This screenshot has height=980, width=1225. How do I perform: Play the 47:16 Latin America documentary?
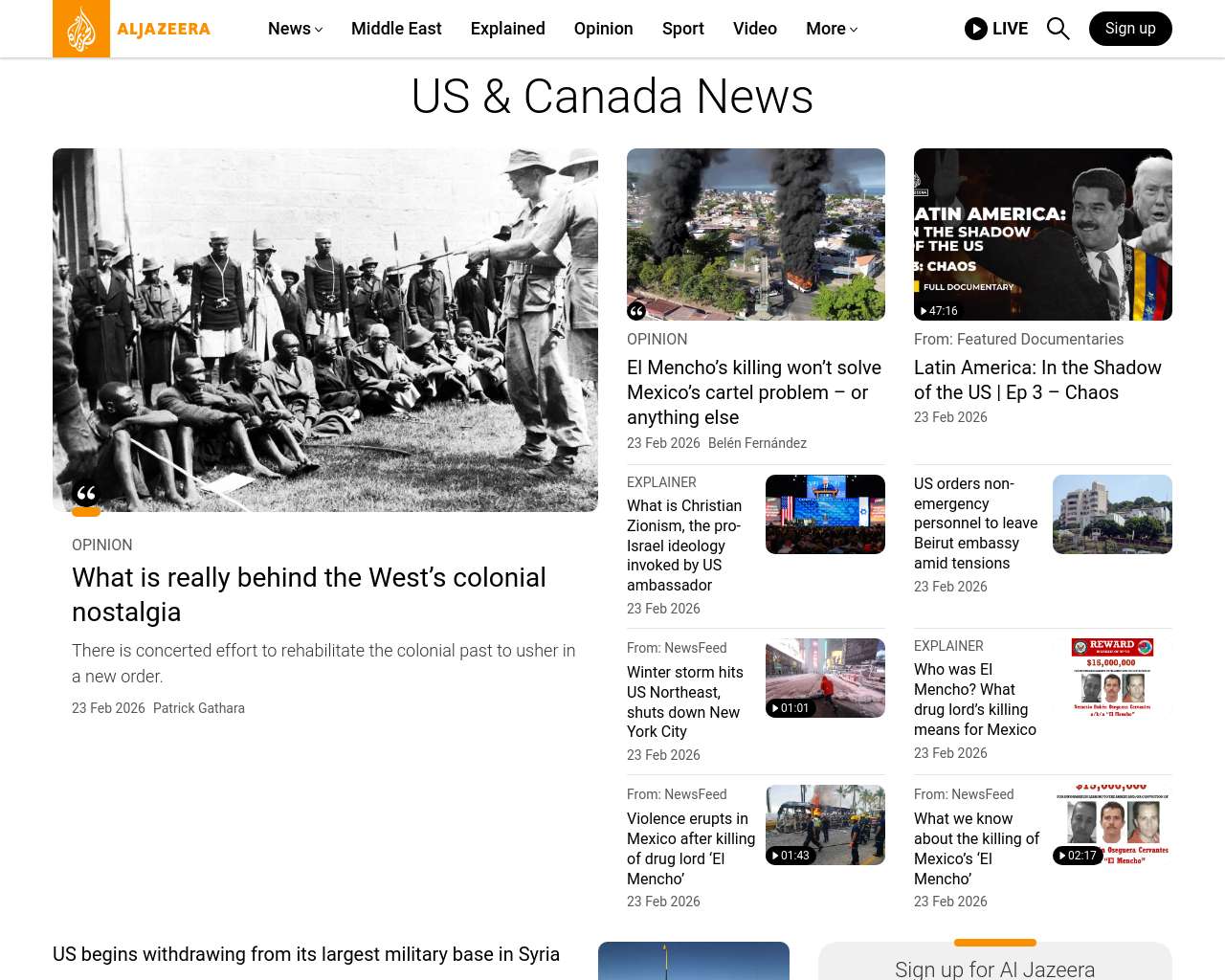click(939, 310)
